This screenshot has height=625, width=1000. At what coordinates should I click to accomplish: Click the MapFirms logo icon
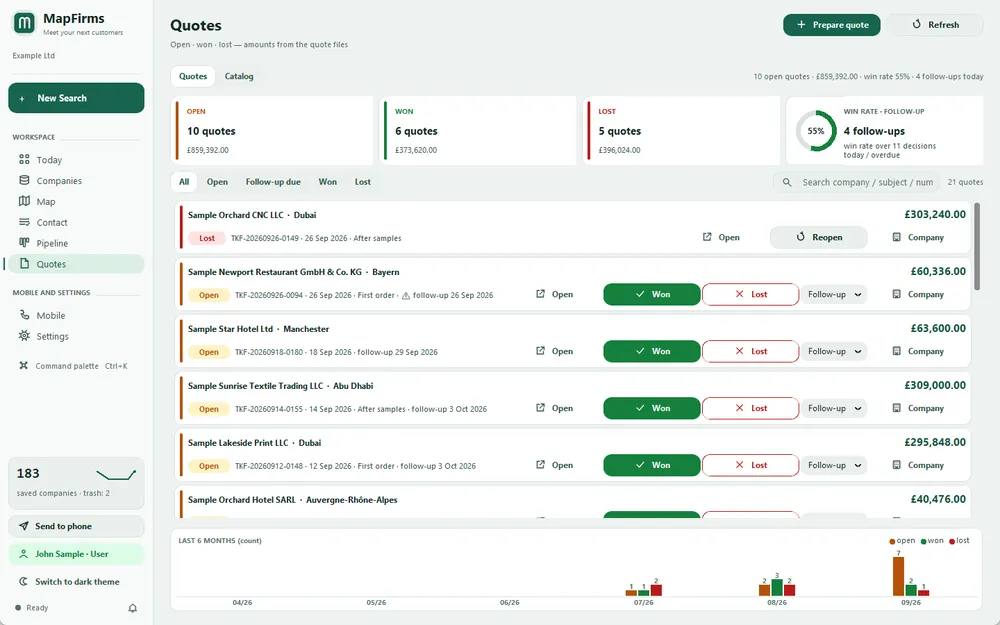click(x=24, y=24)
